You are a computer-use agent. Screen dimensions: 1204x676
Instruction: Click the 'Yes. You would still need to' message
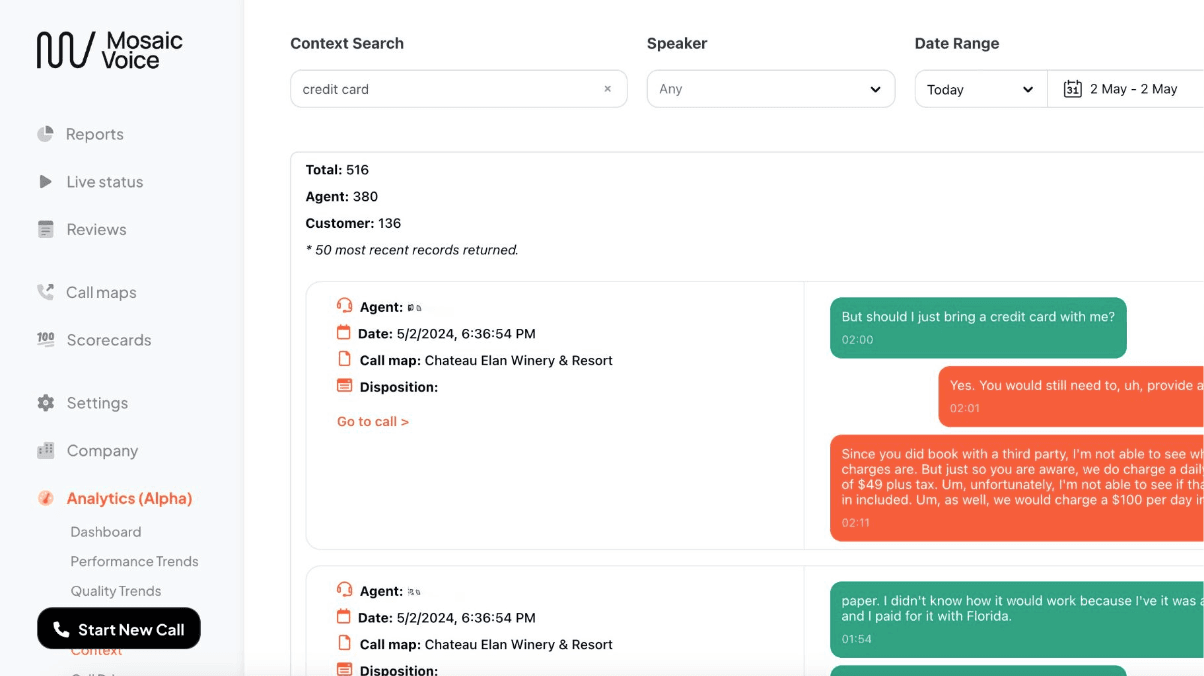coord(1071,396)
